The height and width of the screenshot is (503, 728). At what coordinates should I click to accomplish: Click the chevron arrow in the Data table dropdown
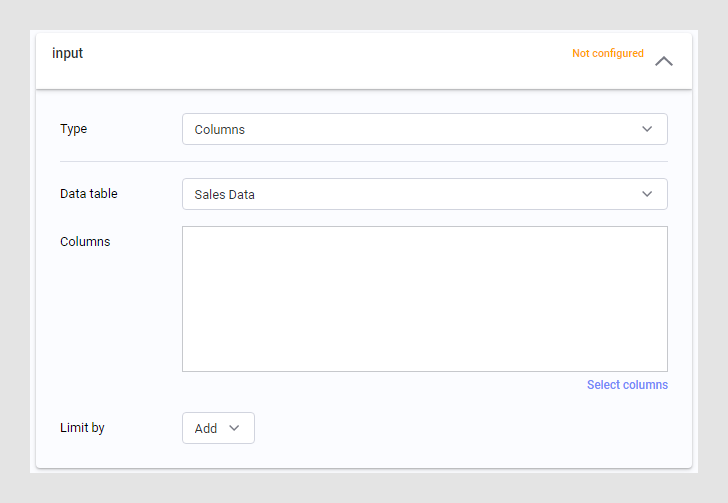[x=647, y=194]
